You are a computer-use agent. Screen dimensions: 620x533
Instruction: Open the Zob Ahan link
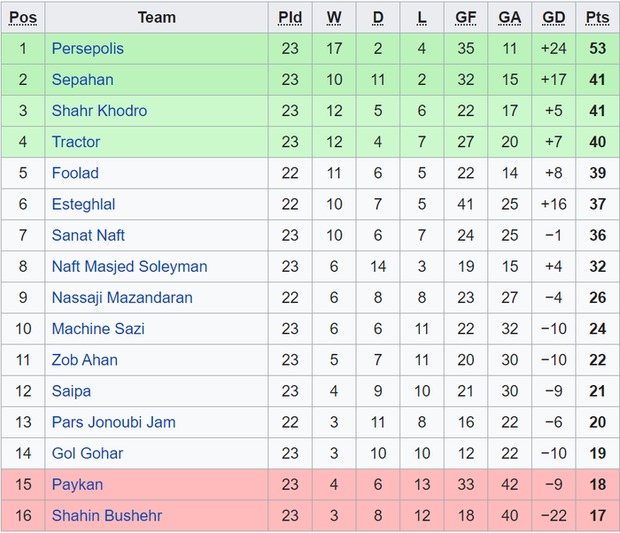[x=84, y=360]
